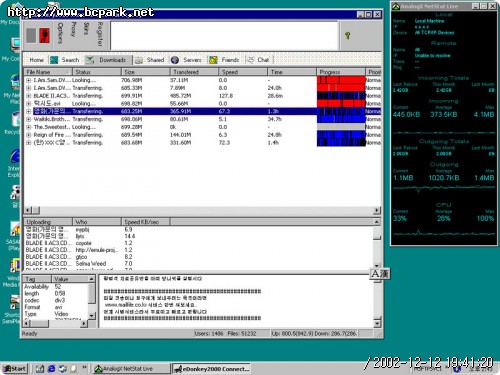Open the Chat tab icon
The height and width of the screenshot is (375, 500).
click(250, 60)
